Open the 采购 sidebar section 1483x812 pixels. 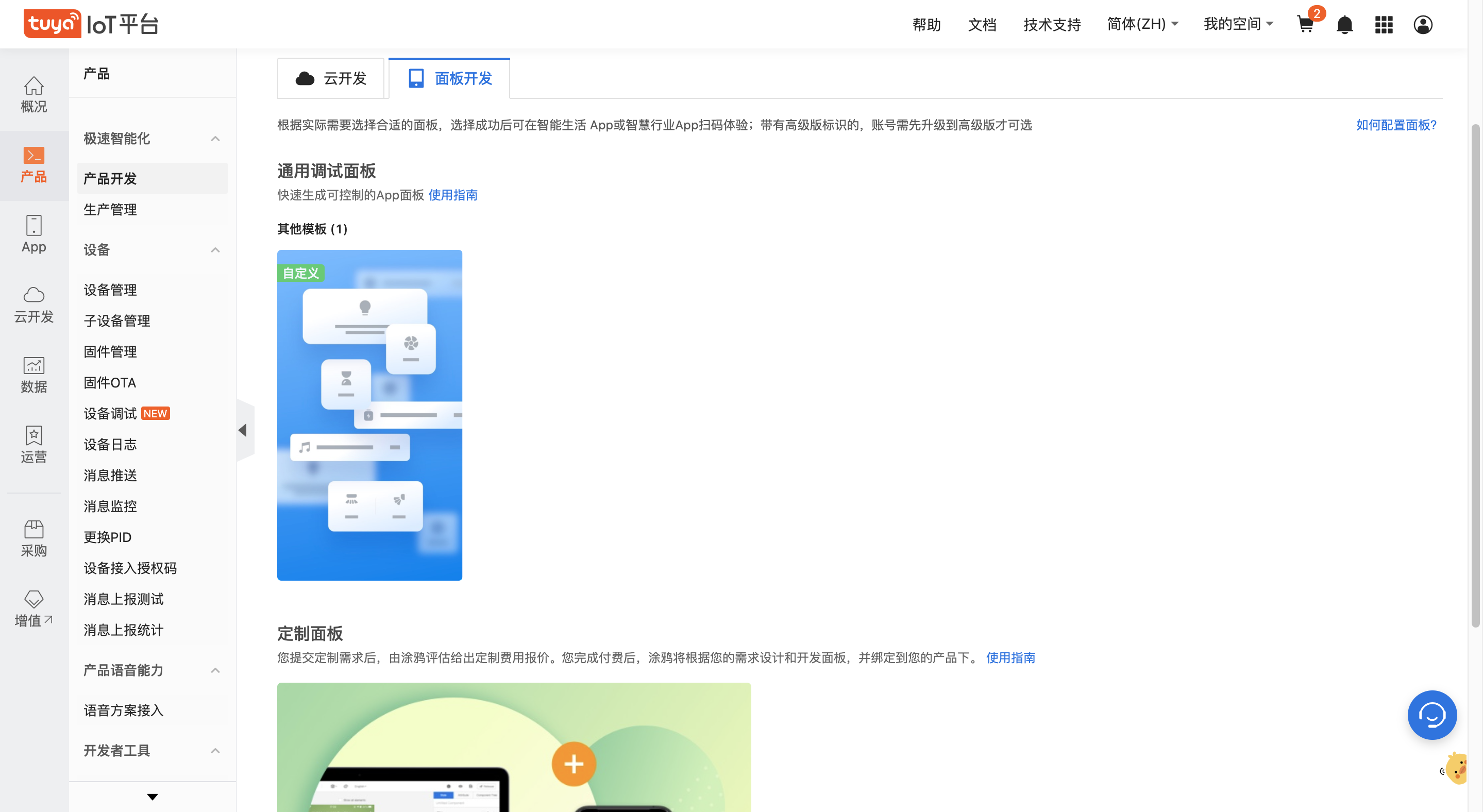(34, 539)
